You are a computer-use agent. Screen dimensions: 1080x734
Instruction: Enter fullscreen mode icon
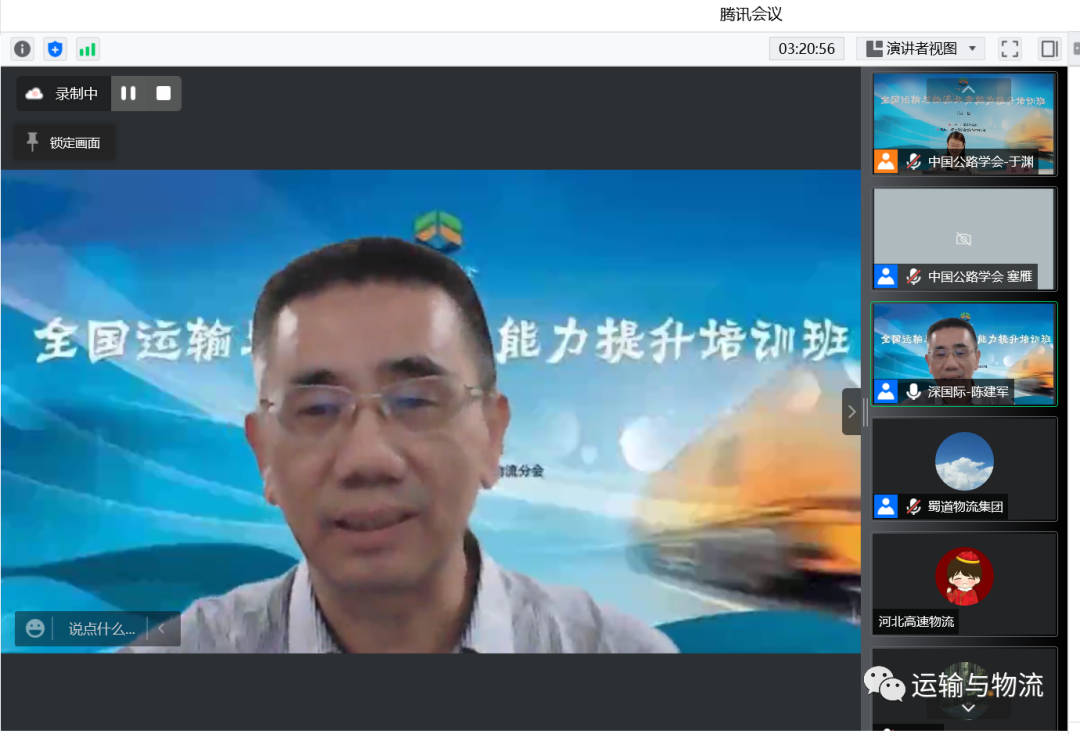coord(1010,49)
